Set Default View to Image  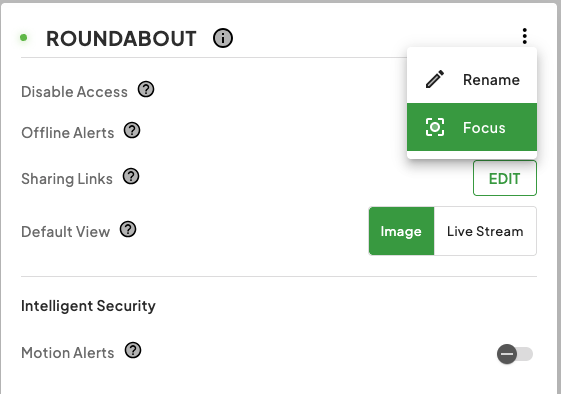coord(401,231)
